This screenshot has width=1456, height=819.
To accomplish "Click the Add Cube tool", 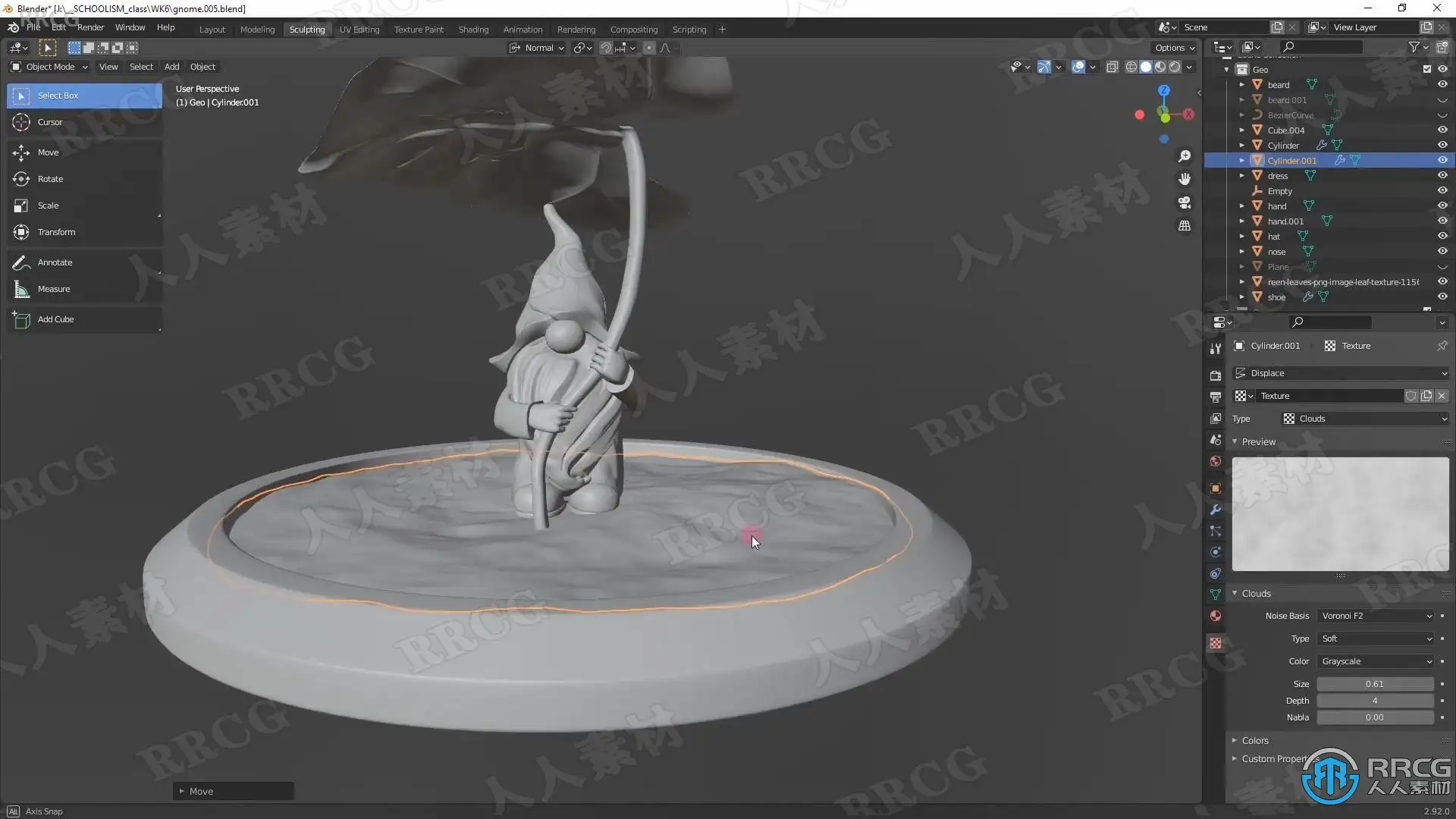I will (x=55, y=319).
